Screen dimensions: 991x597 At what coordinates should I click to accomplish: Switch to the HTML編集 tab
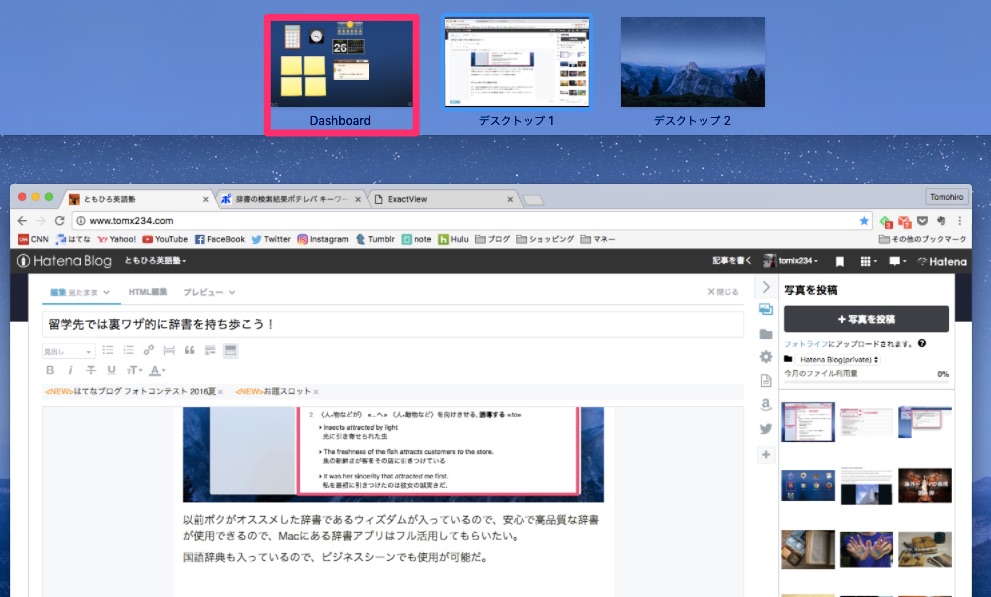click(x=148, y=292)
